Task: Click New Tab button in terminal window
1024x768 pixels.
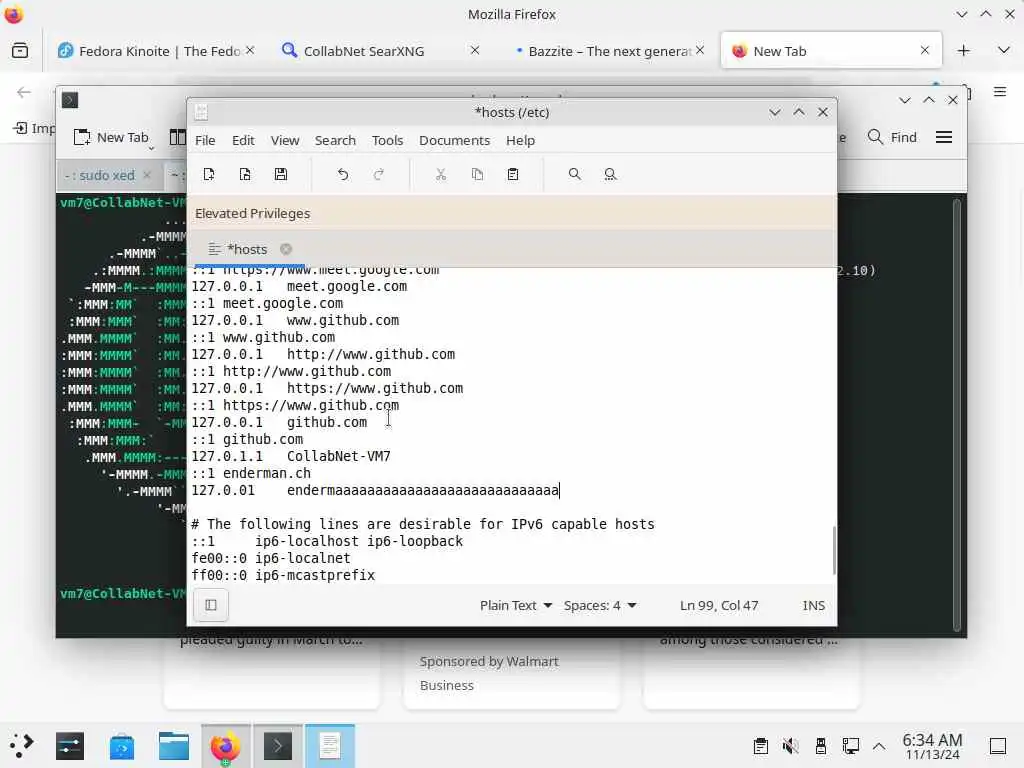Action: pyautogui.click(x=111, y=137)
